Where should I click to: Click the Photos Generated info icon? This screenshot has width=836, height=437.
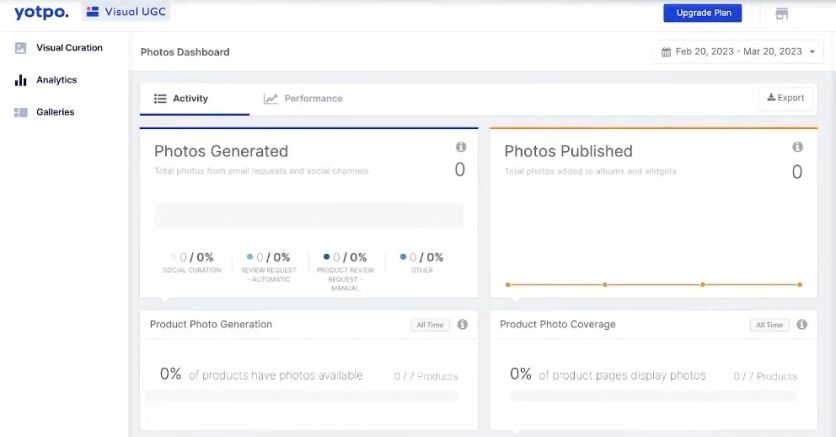(460, 147)
